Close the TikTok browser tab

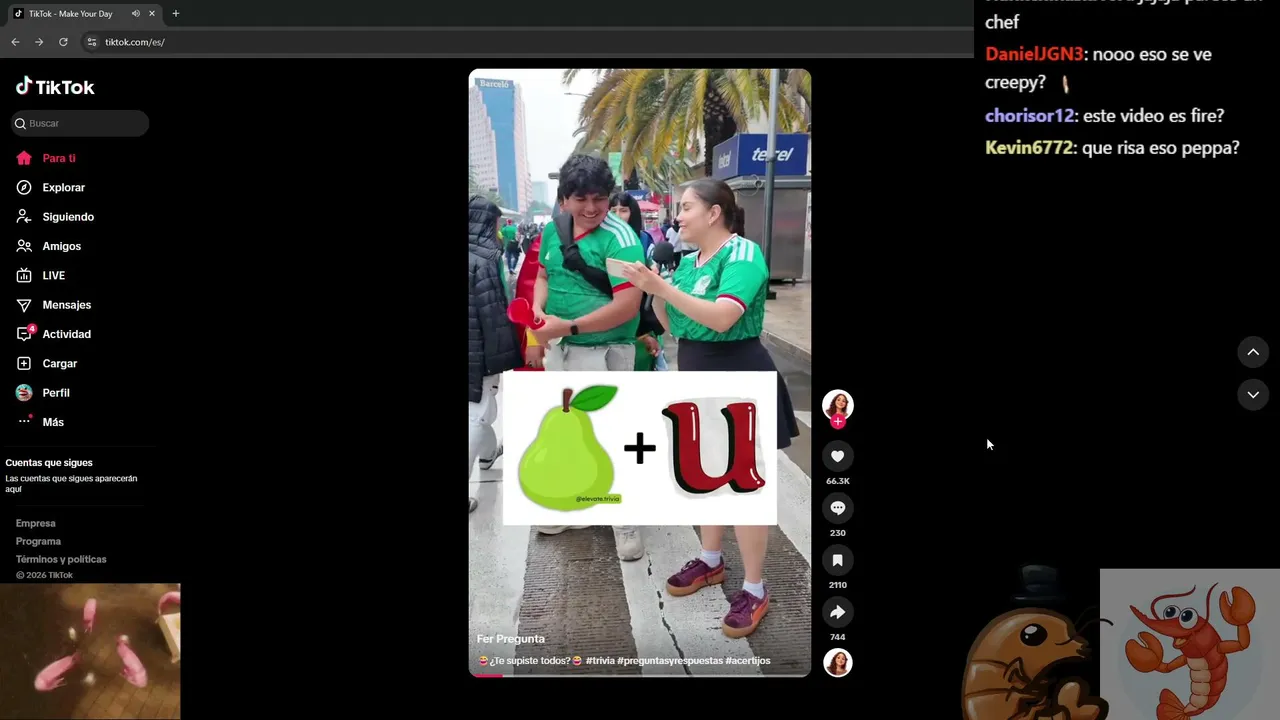coord(152,14)
